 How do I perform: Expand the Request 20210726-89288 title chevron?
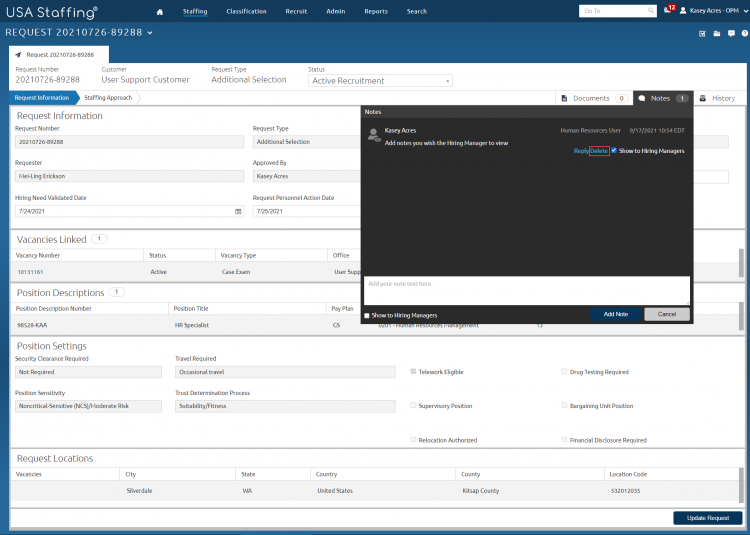pyautogui.click(x=150, y=33)
